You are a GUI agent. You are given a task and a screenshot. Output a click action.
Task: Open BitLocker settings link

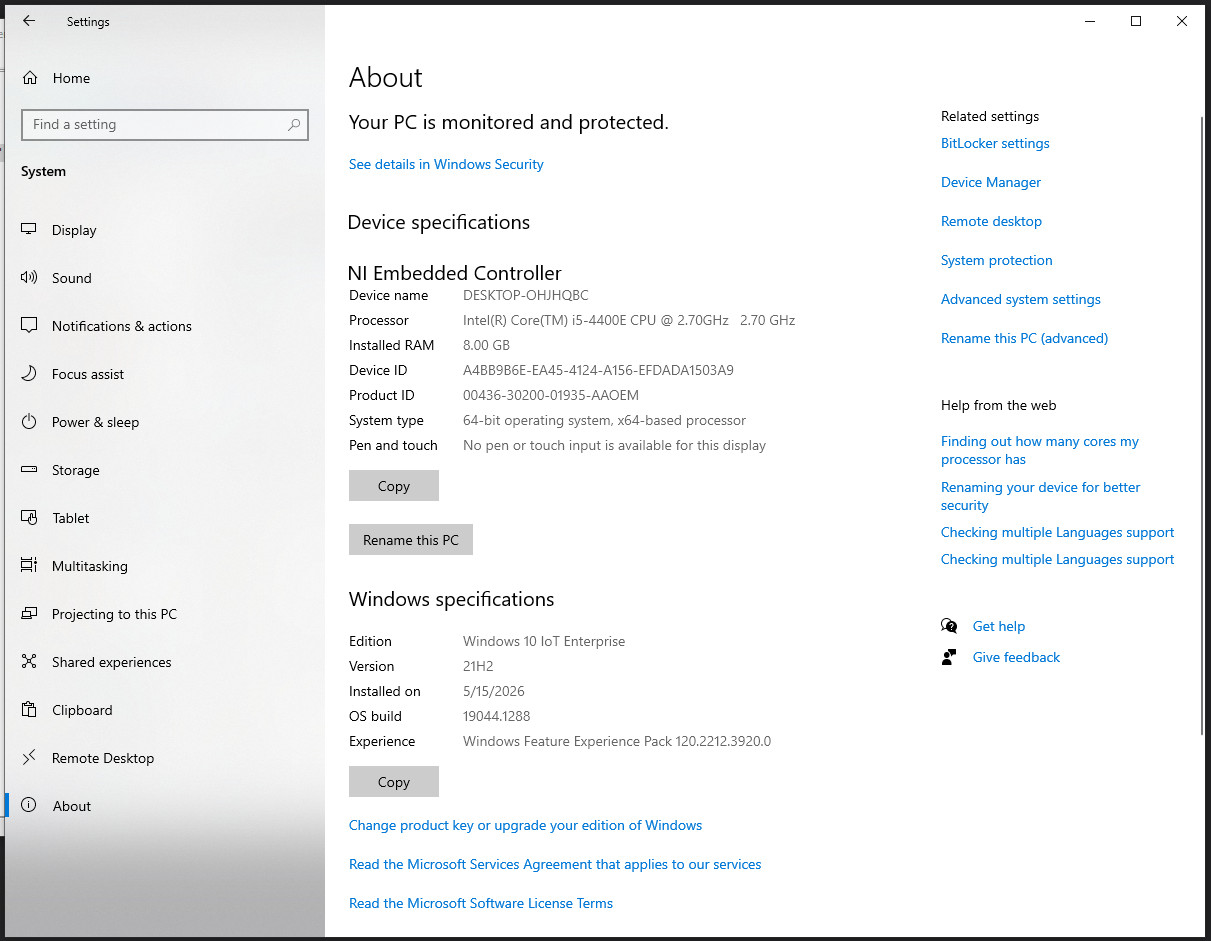click(995, 143)
